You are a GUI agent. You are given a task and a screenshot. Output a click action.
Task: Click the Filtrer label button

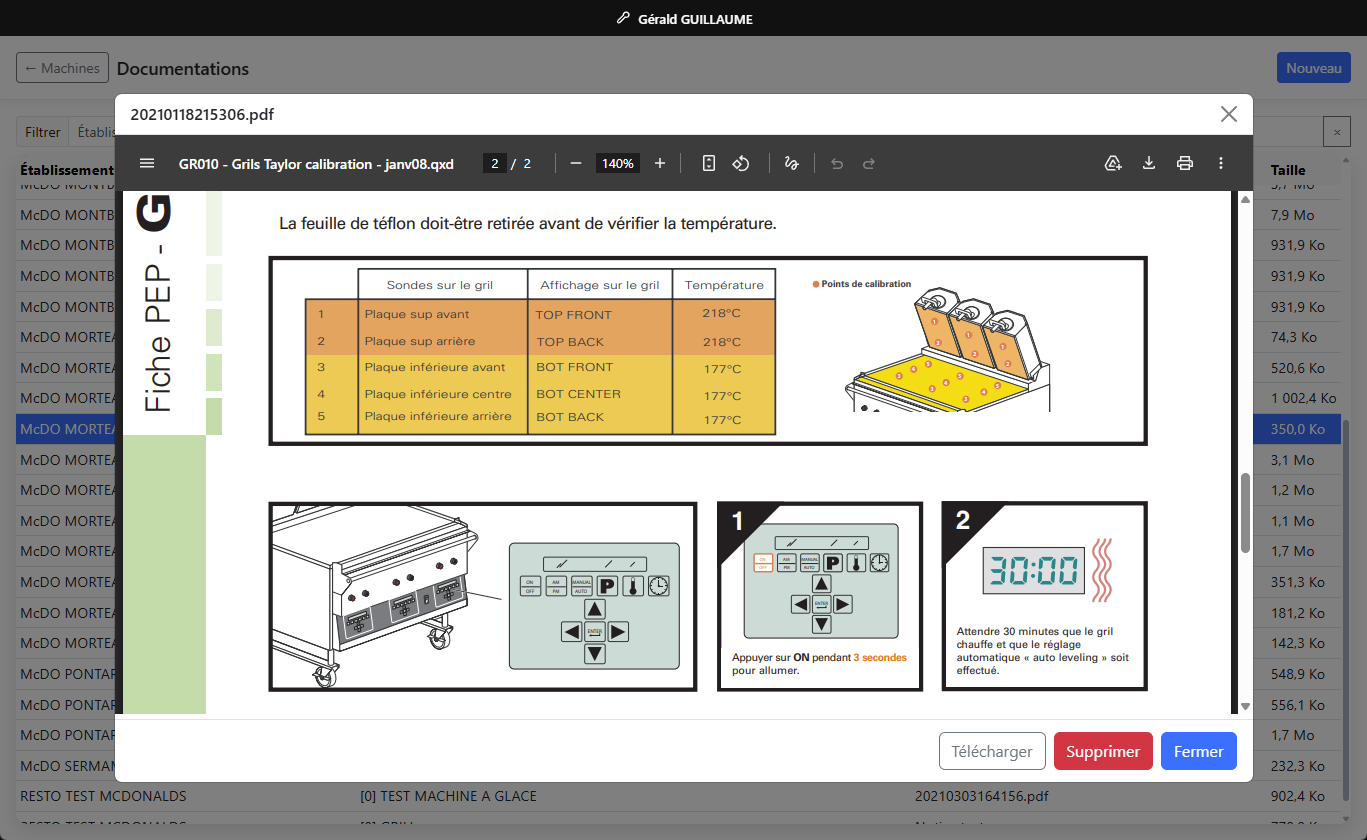[x=43, y=132]
